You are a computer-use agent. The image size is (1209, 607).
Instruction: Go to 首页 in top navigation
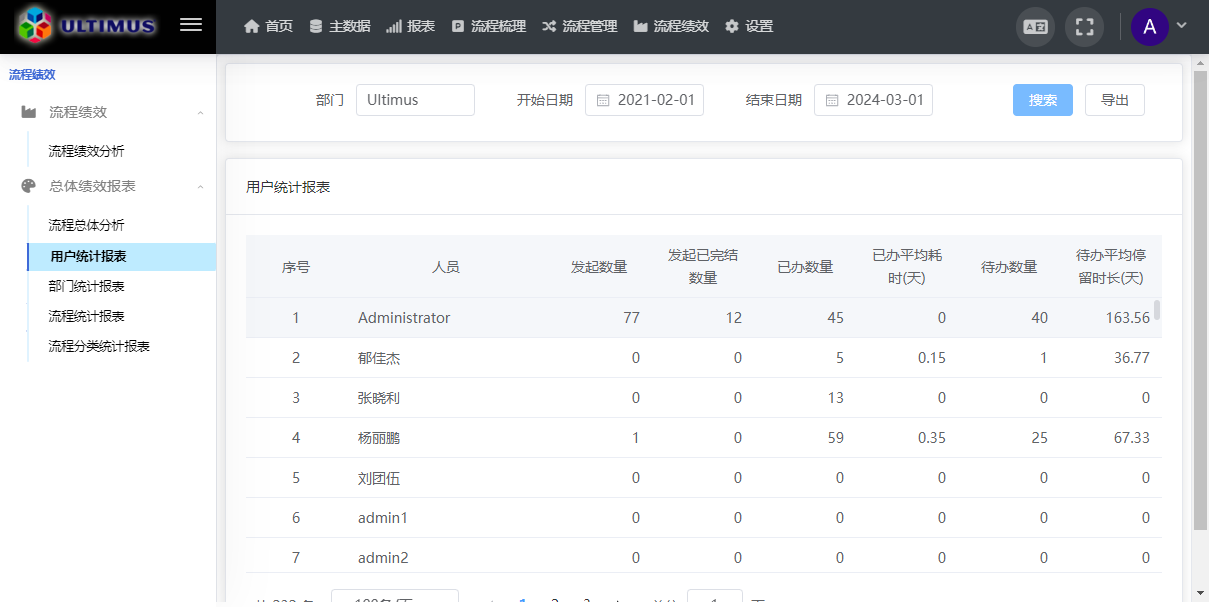pos(269,27)
